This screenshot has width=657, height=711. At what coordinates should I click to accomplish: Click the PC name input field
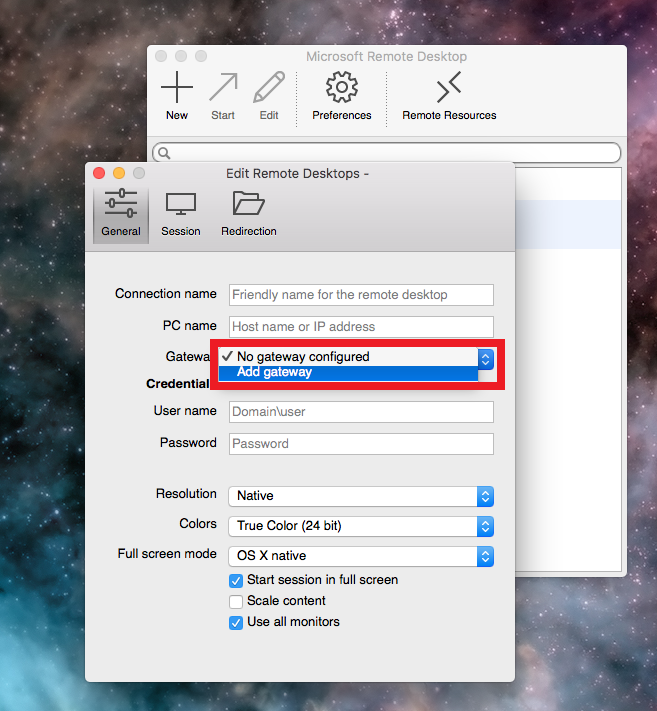tap(361, 326)
